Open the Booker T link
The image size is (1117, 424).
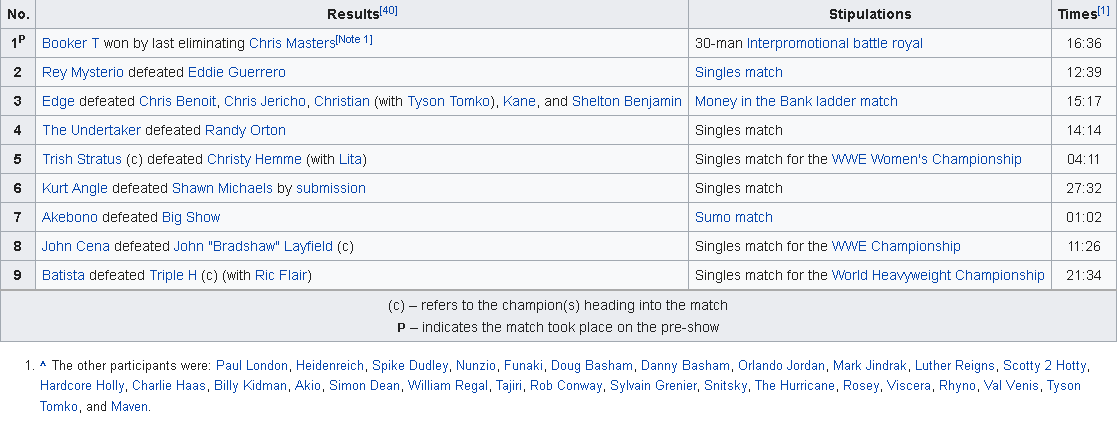(71, 43)
